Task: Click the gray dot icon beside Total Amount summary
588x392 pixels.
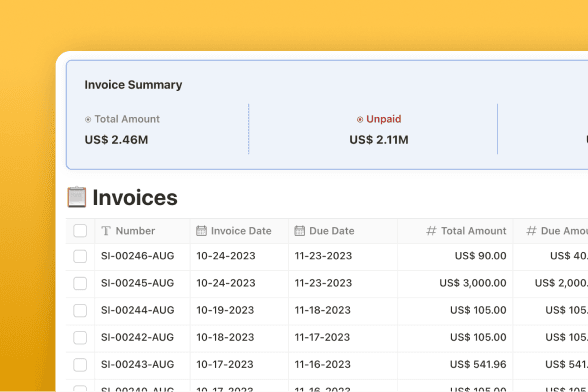Action: (88, 119)
